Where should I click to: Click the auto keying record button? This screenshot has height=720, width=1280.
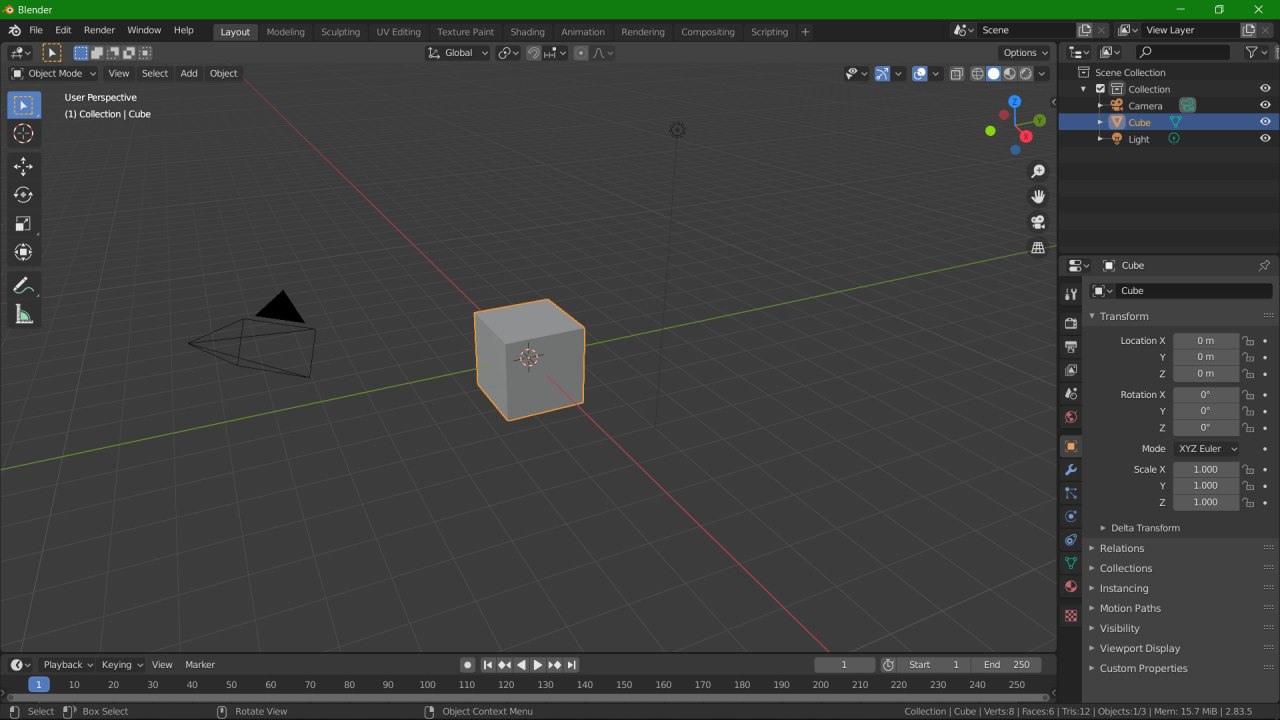click(x=467, y=665)
